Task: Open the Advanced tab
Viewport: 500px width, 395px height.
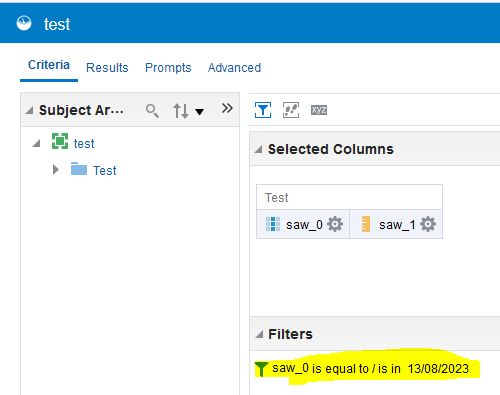Action: point(234,68)
